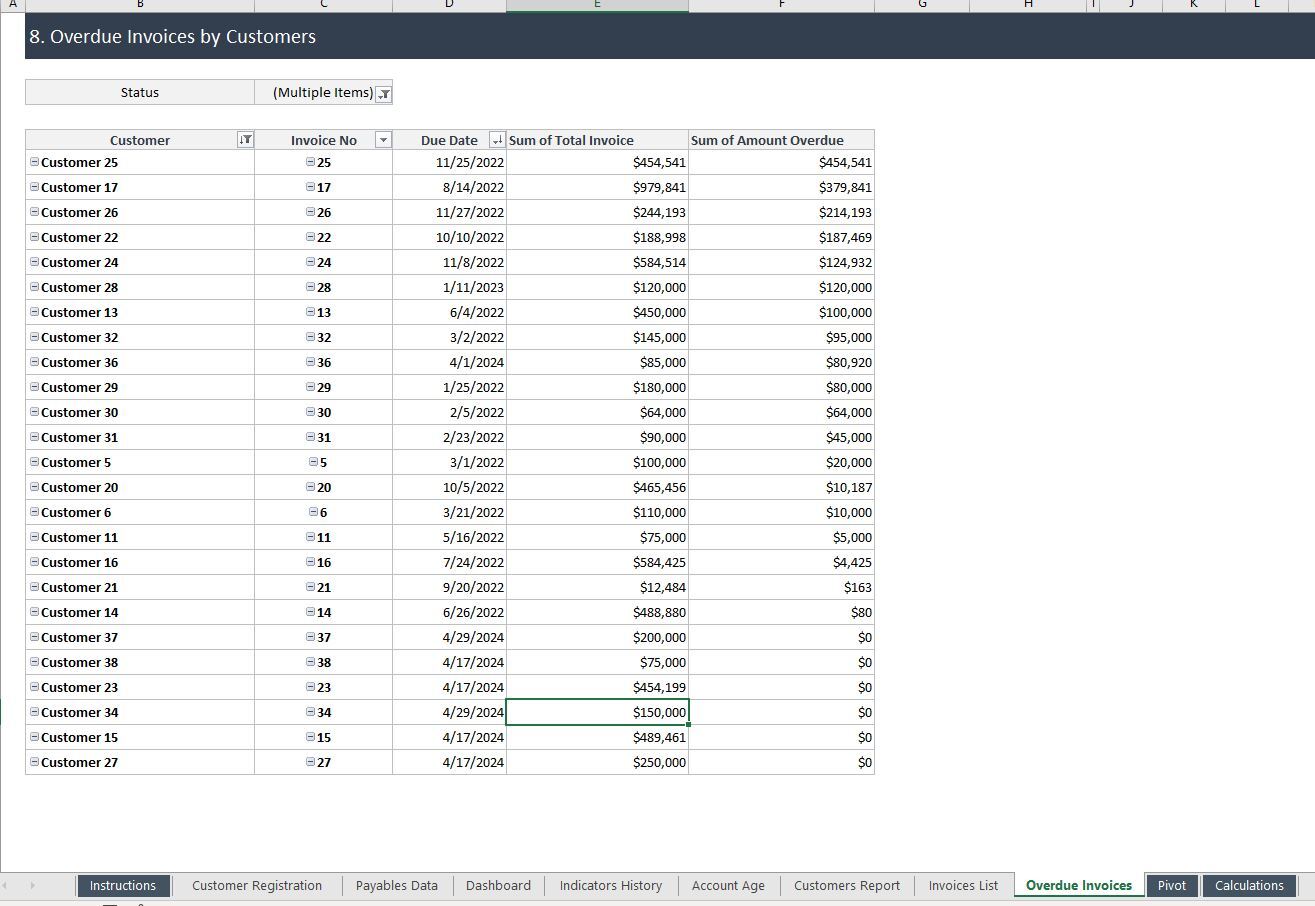Collapse the Customer 28 group
The height and width of the screenshot is (906, 1315).
[34, 287]
